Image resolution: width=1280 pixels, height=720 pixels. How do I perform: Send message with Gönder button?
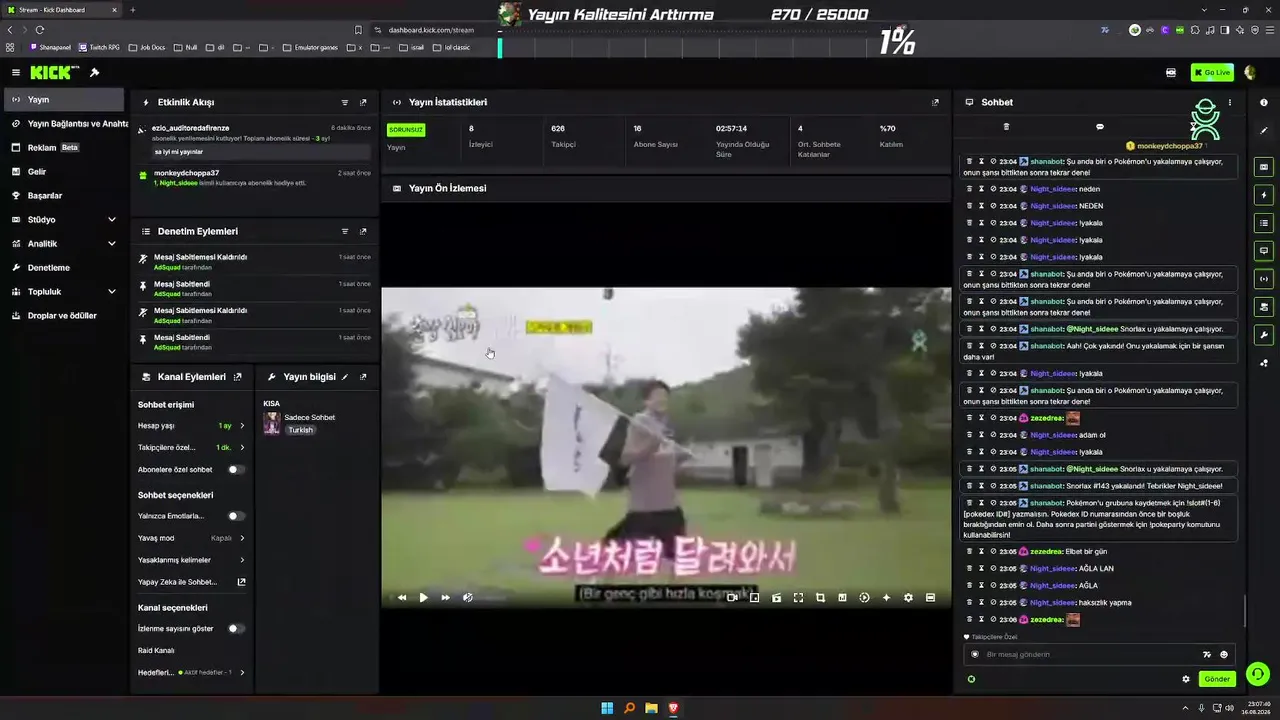tap(1217, 679)
